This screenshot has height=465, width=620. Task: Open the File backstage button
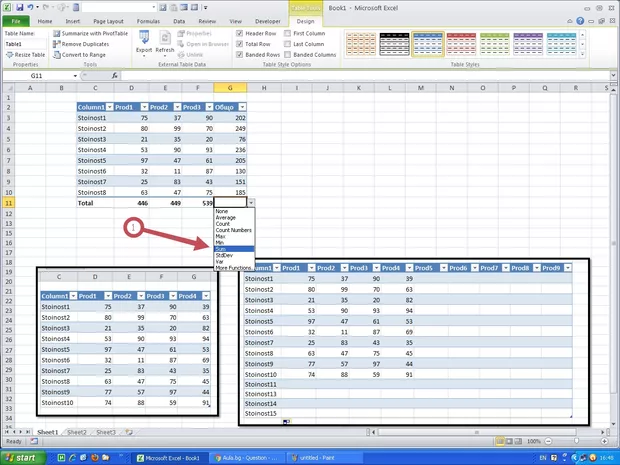(x=16, y=20)
